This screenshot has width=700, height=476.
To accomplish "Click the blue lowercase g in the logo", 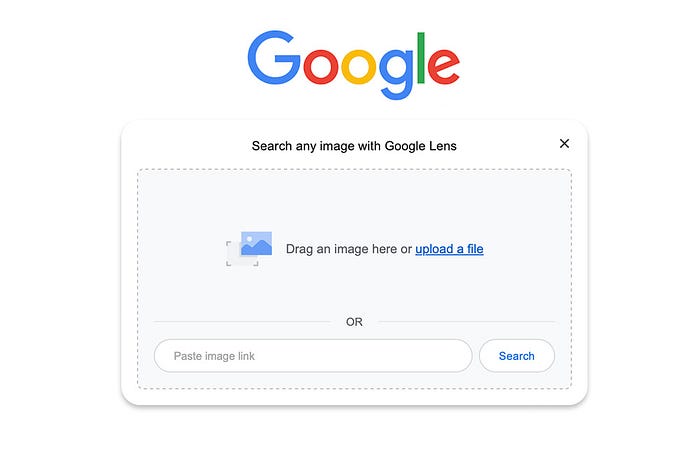I will (x=396, y=74).
